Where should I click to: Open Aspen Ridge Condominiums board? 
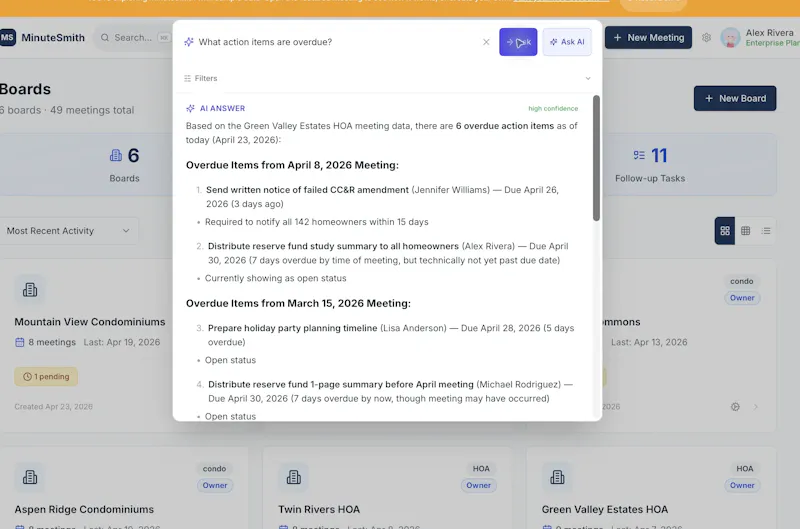(84, 509)
